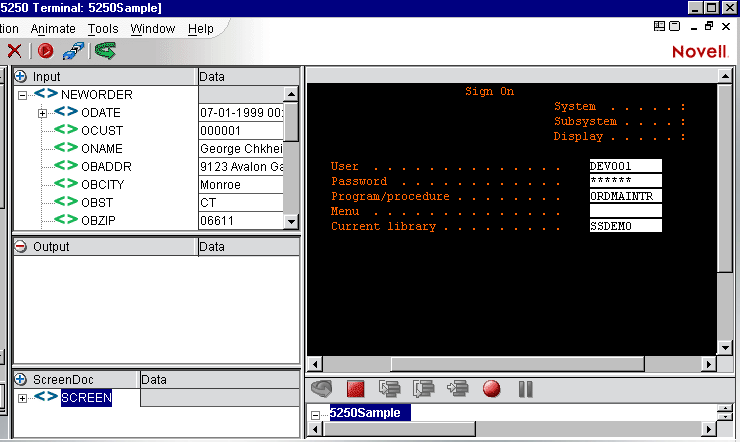Click the User field containing DEV001
This screenshot has height=443, width=740.
[x=625, y=166]
